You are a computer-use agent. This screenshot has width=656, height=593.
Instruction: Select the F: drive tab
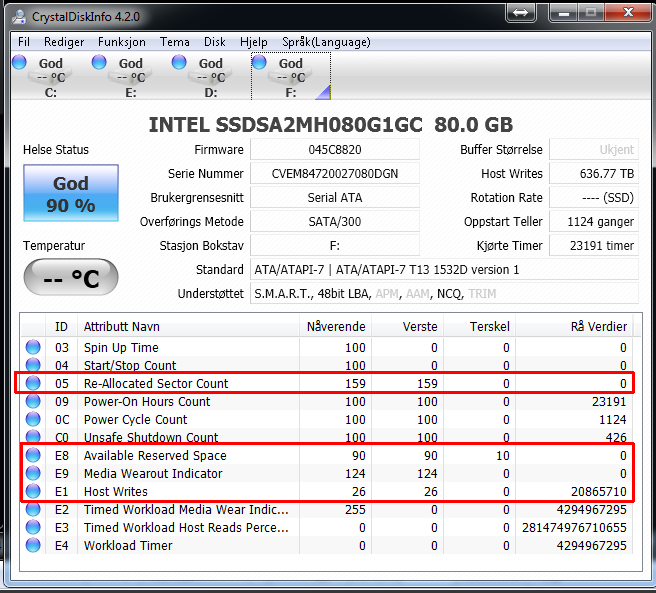[x=291, y=77]
